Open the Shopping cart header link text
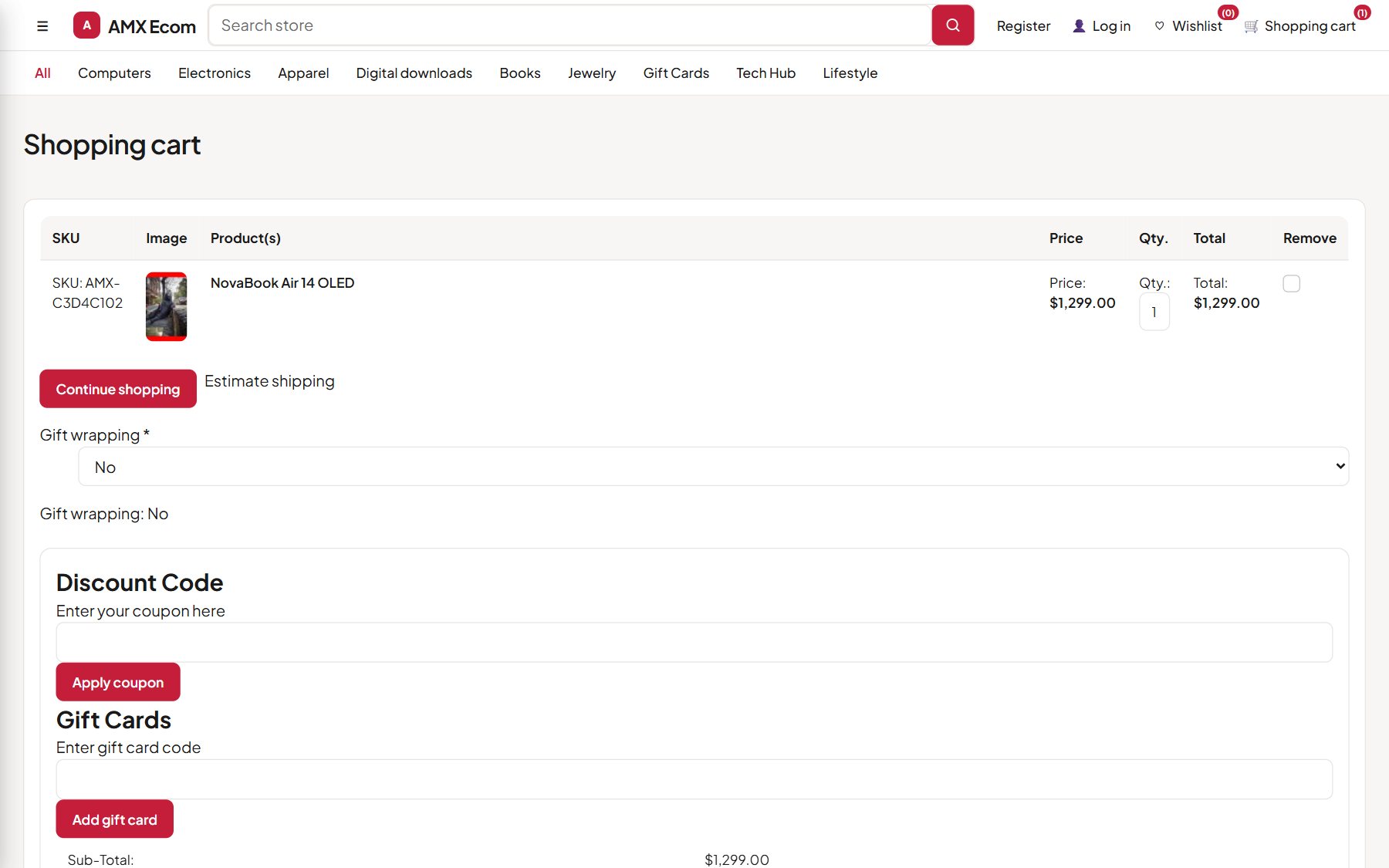The width and height of the screenshot is (1389, 868). point(1310,26)
